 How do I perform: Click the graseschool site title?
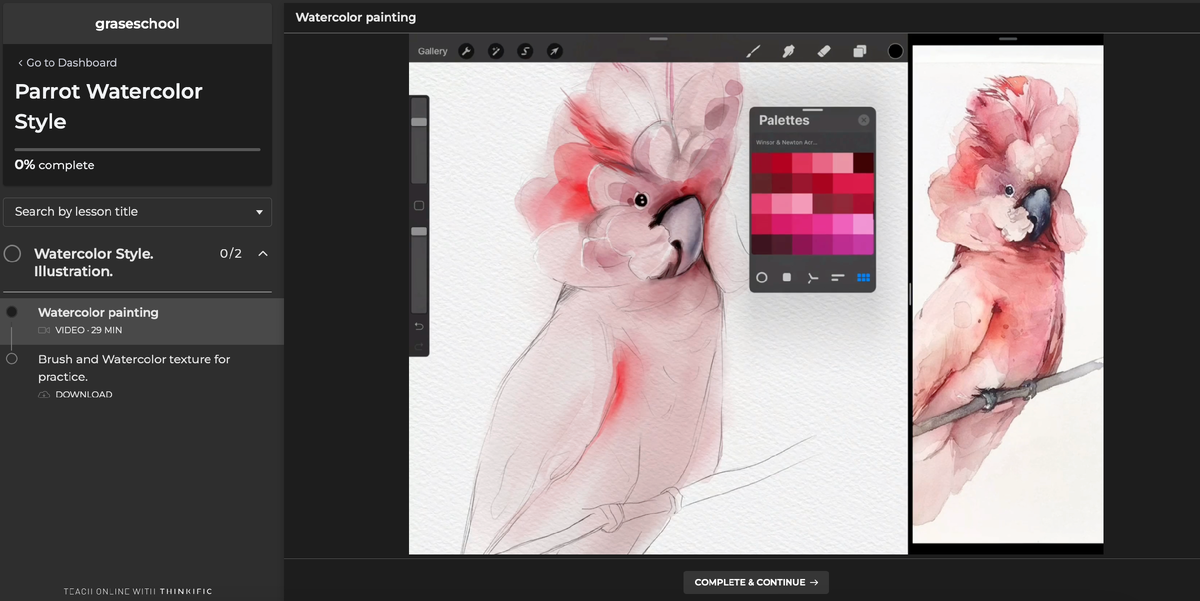coord(137,24)
